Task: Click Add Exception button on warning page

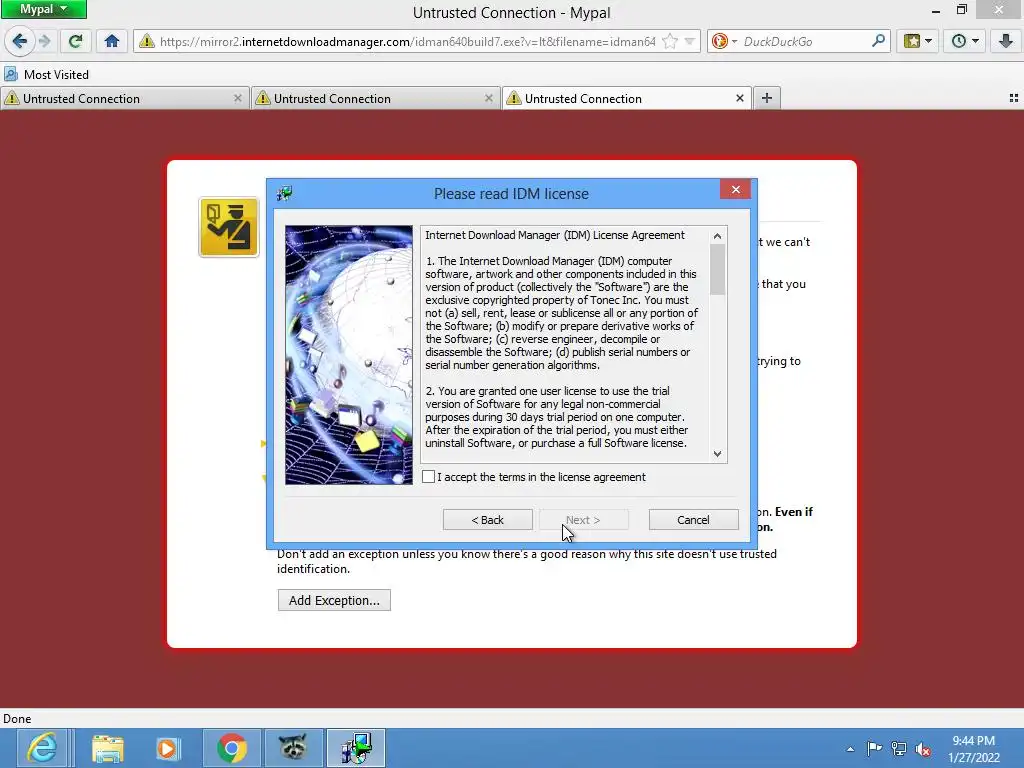Action: click(334, 600)
